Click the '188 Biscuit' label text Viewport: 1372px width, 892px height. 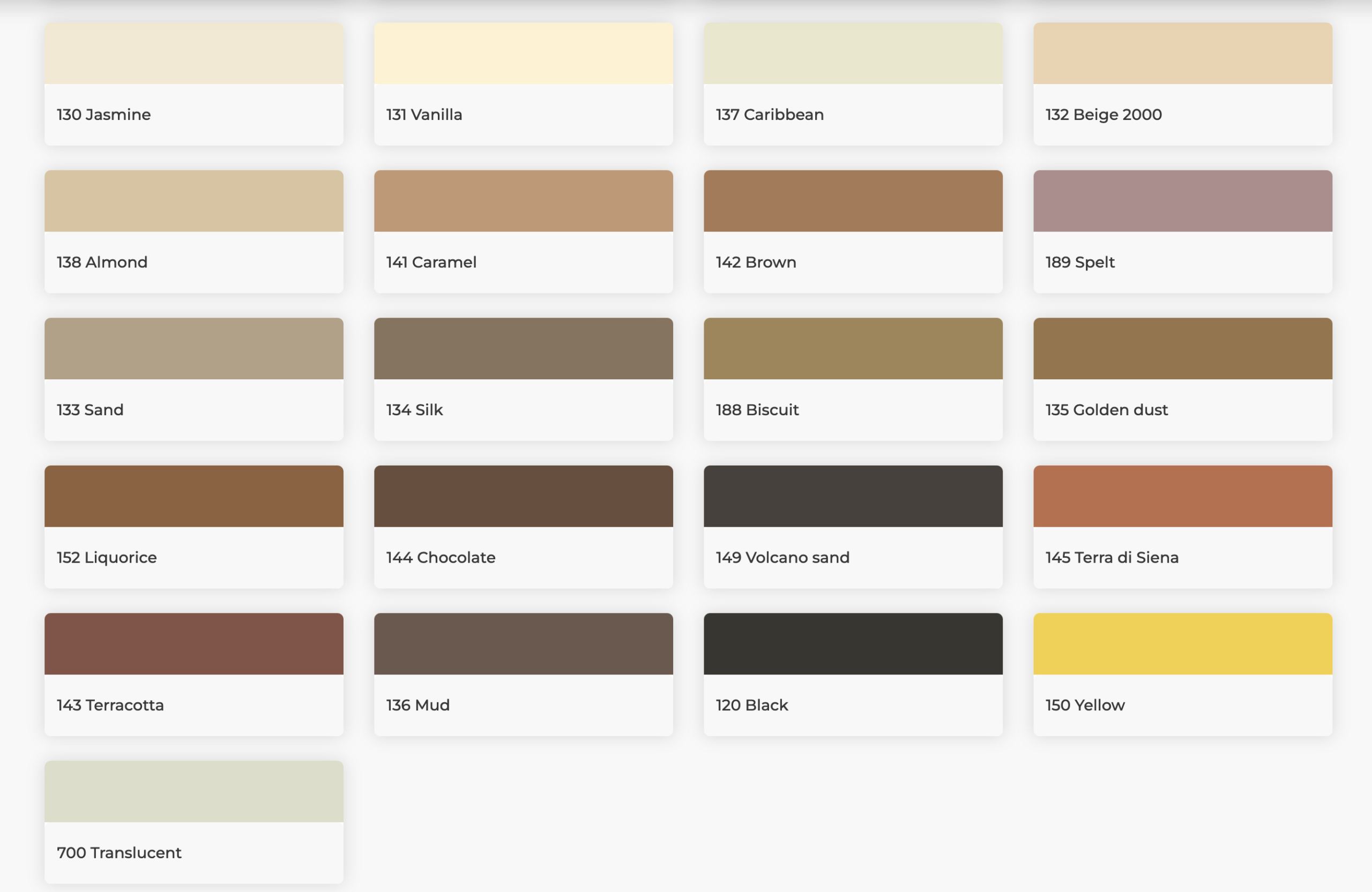757,410
